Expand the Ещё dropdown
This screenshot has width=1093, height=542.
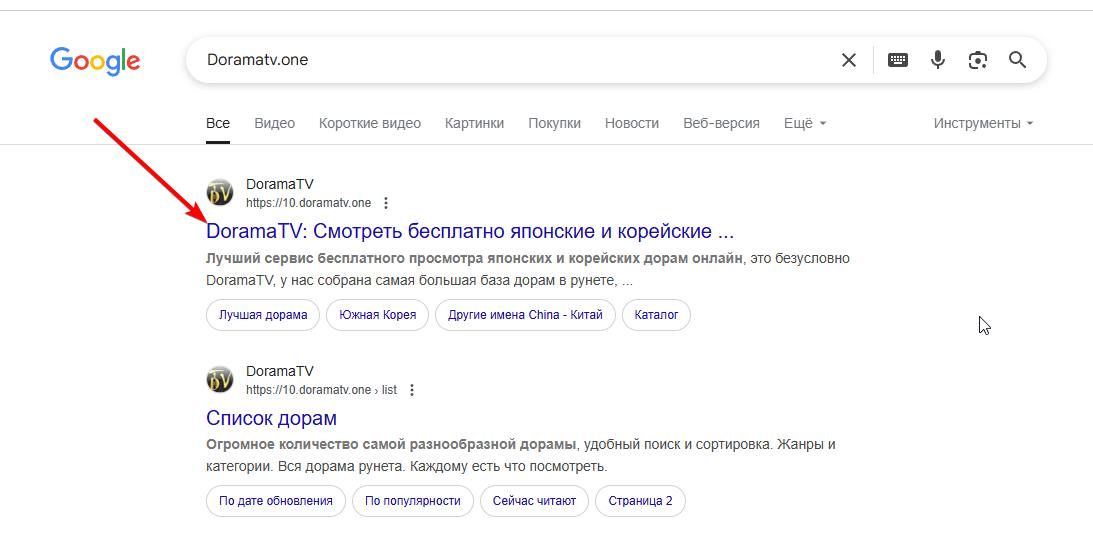coord(805,123)
